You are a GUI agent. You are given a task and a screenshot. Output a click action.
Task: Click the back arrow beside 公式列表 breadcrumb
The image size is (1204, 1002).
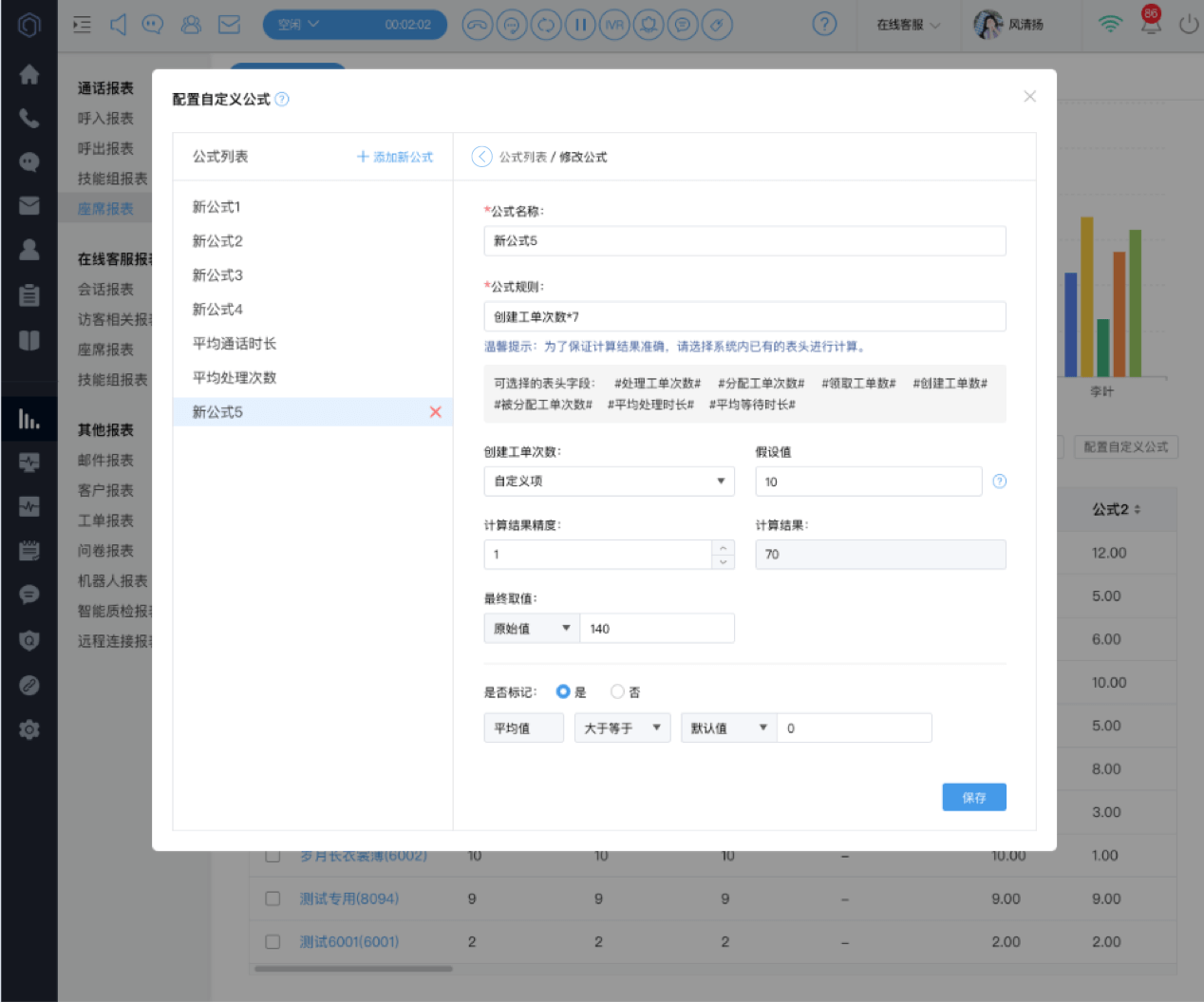[482, 157]
